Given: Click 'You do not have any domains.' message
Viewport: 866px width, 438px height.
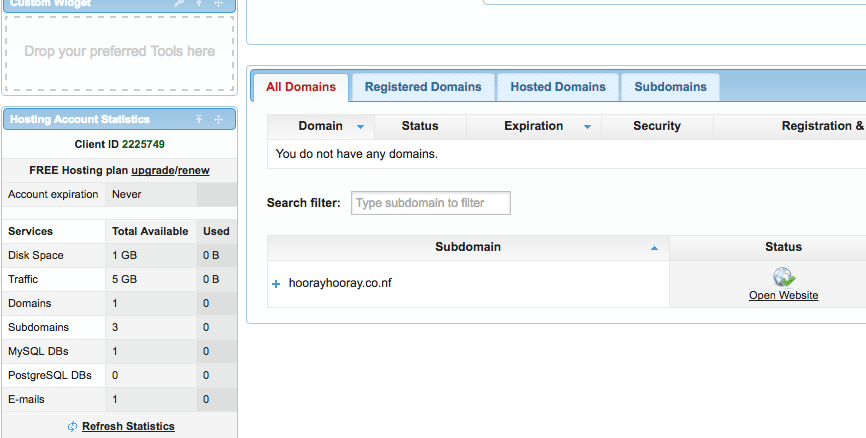Looking at the screenshot, I should coord(357,154).
